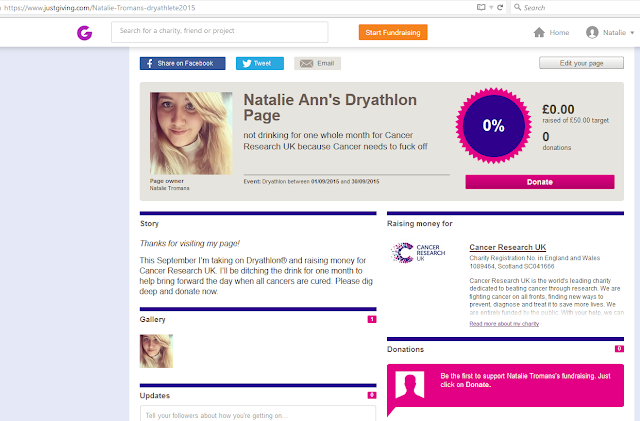Open the gallery photo thumbnail
This screenshot has width=640, height=421.
click(x=156, y=351)
